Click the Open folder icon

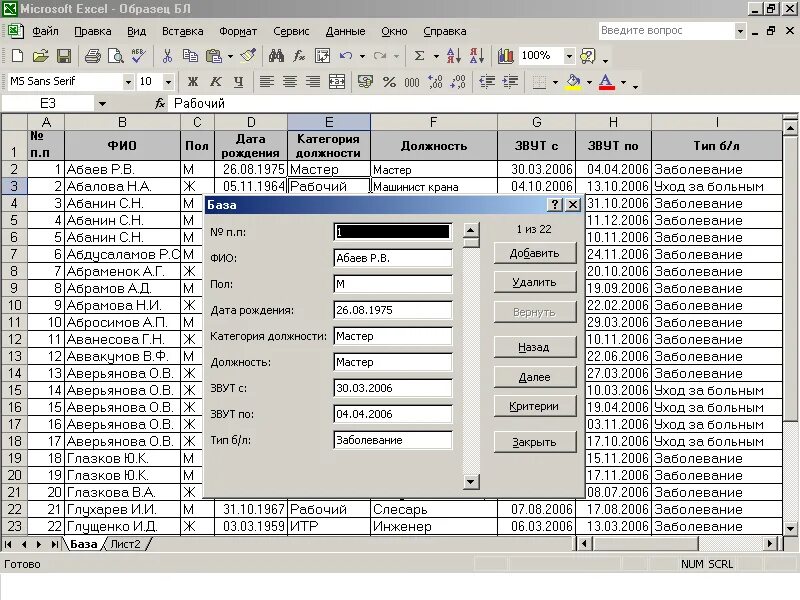40,56
